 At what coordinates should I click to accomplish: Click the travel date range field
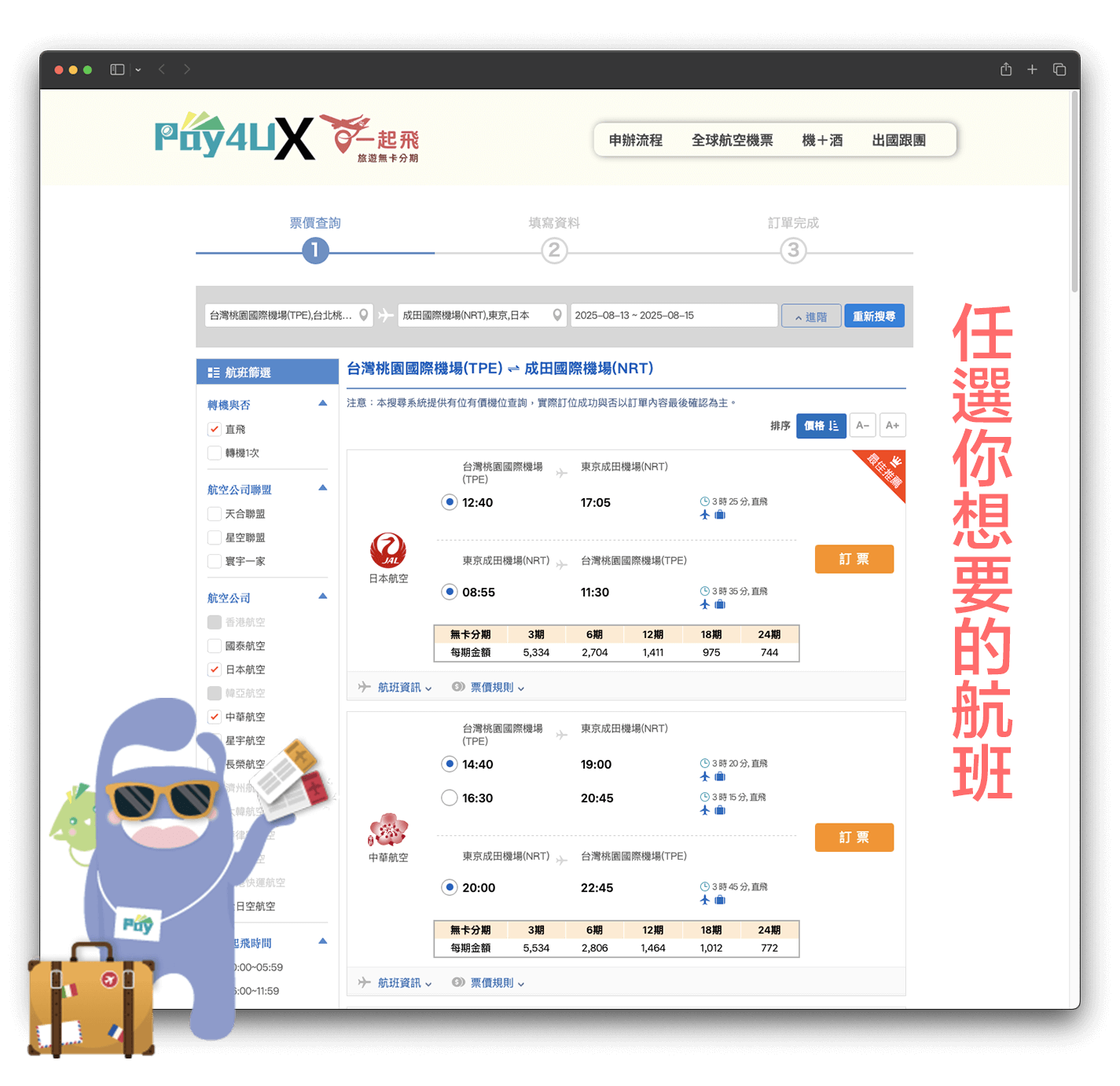pos(673,315)
